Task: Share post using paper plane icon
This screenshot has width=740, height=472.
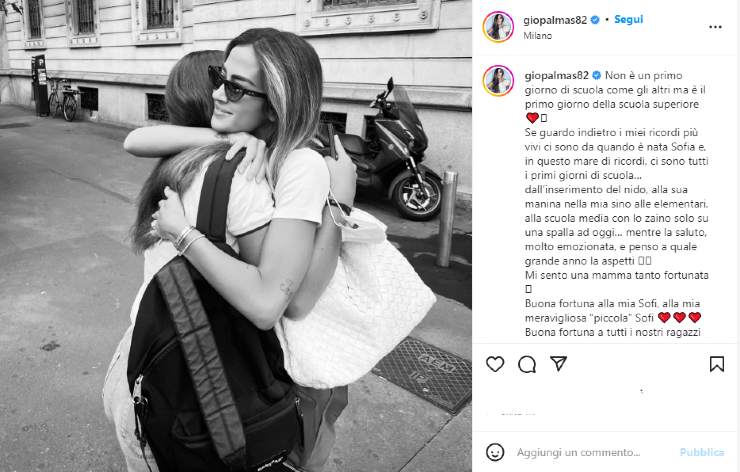Action: (558, 363)
